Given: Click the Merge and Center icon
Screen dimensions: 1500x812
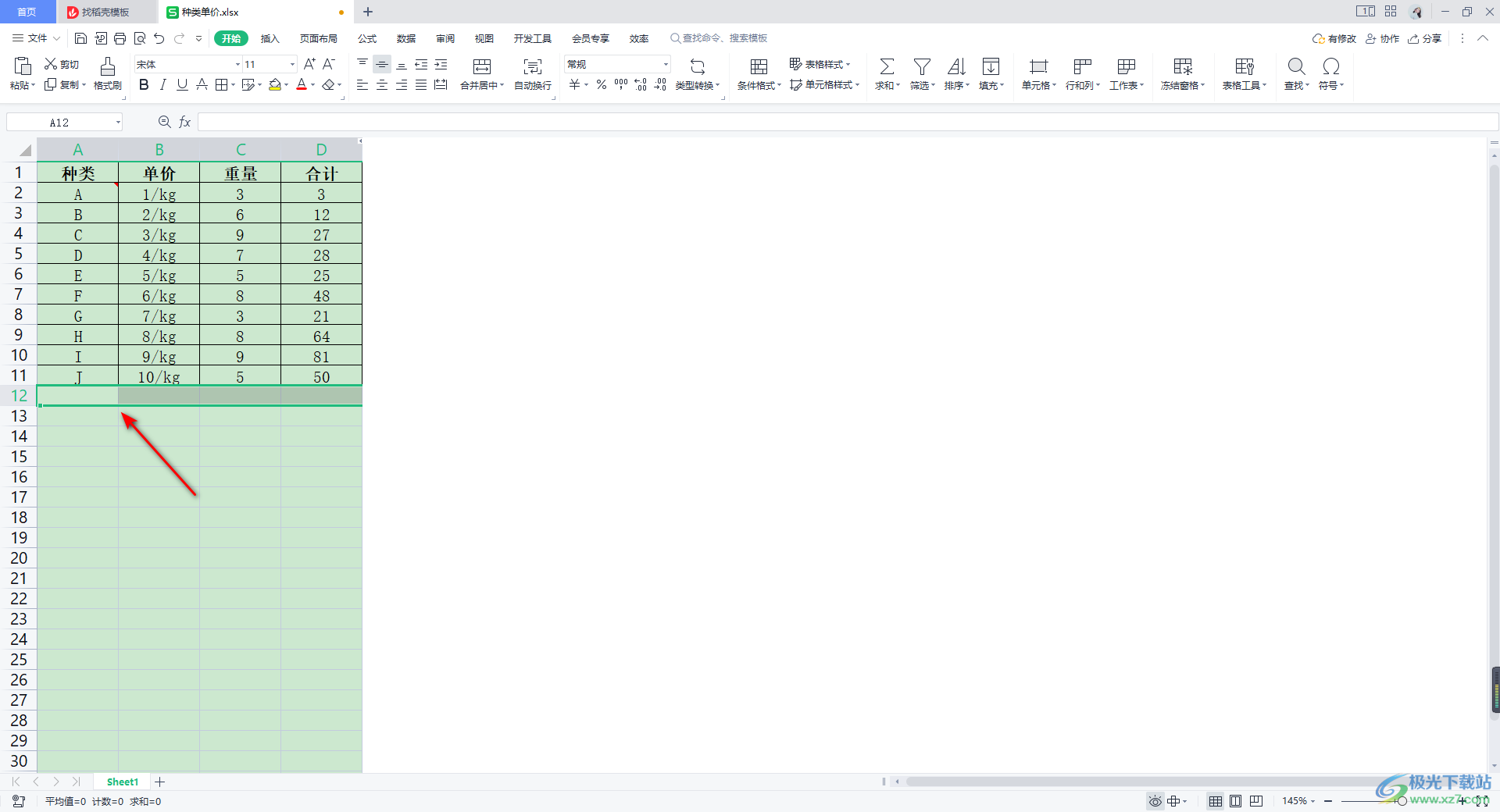Looking at the screenshot, I should point(482,67).
